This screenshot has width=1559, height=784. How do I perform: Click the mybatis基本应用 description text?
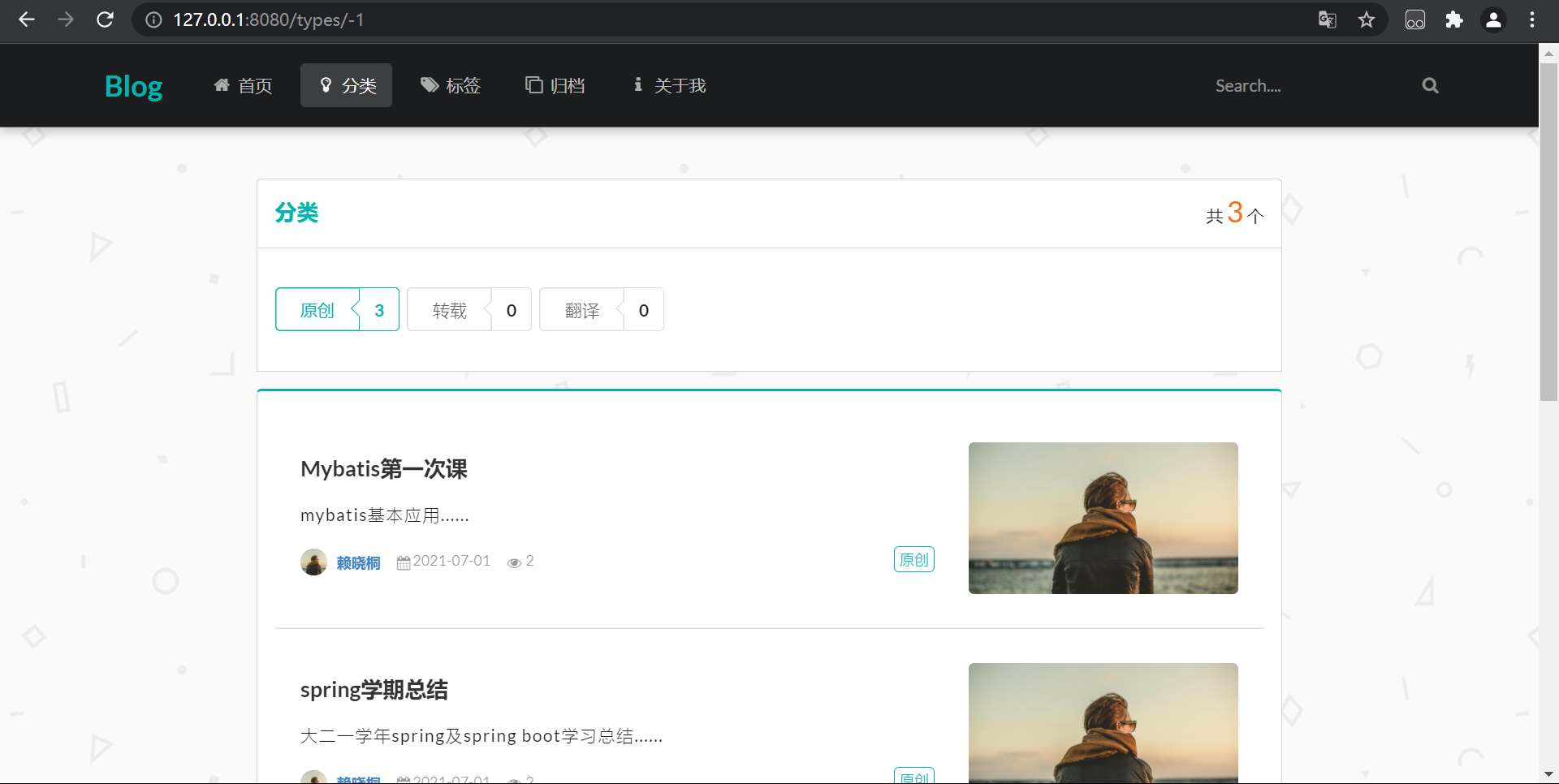[x=385, y=515]
